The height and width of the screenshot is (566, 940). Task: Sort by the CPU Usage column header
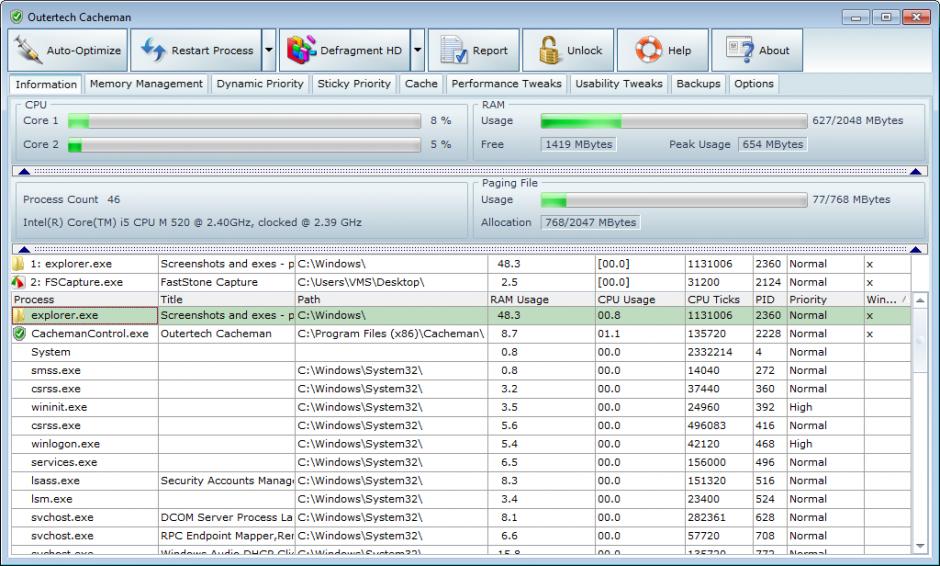640,299
